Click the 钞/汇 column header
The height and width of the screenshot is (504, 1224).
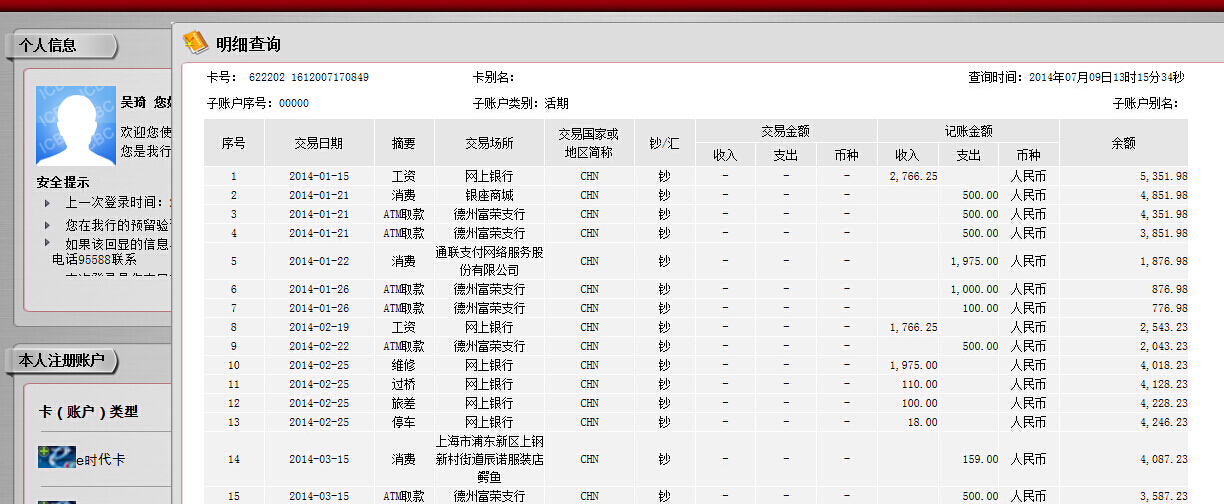(664, 143)
